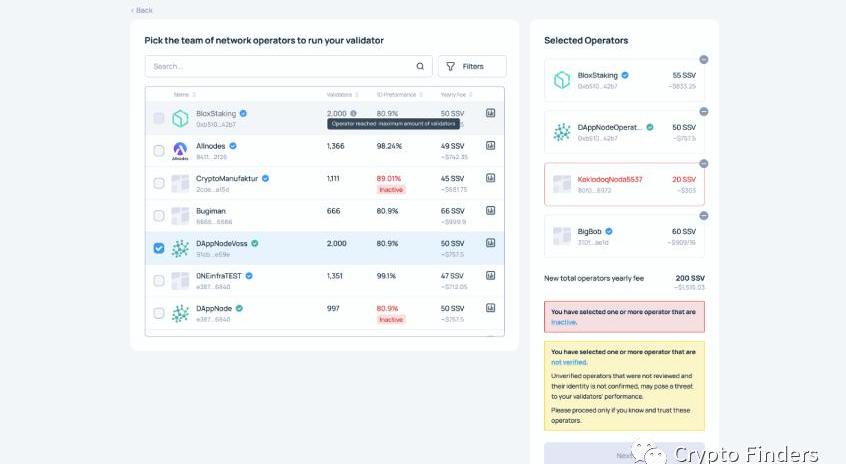Toggle BloxStaking row checkbox
This screenshot has width=846, height=464.
(159, 118)
